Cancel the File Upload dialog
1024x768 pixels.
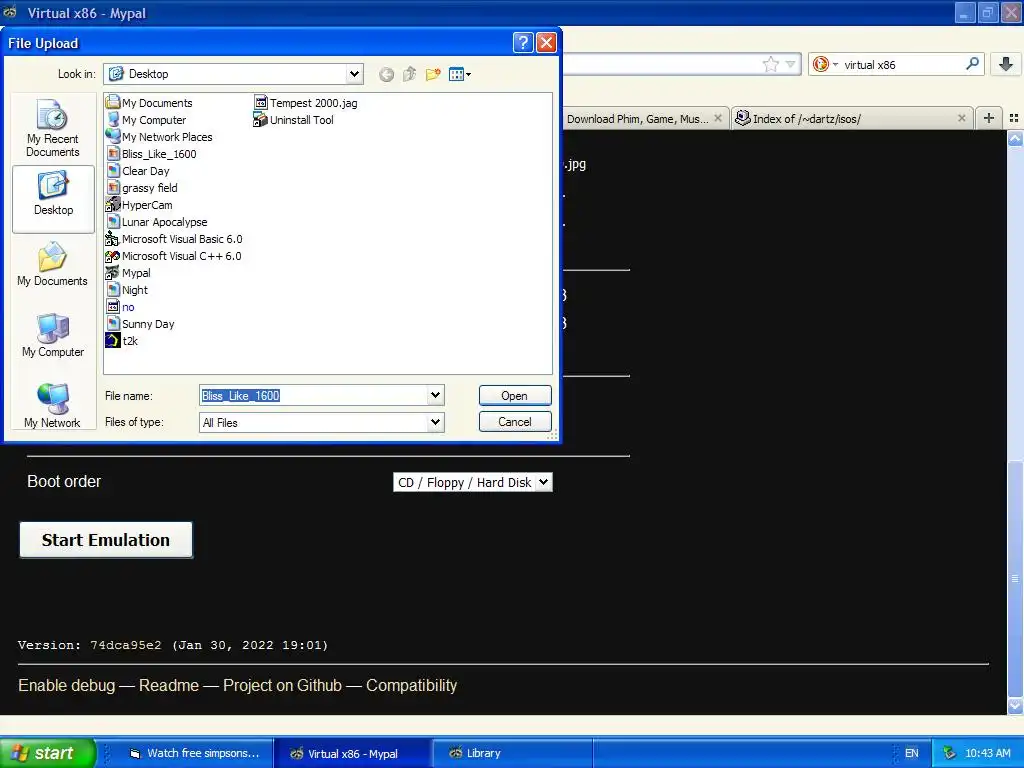point(515,421)
